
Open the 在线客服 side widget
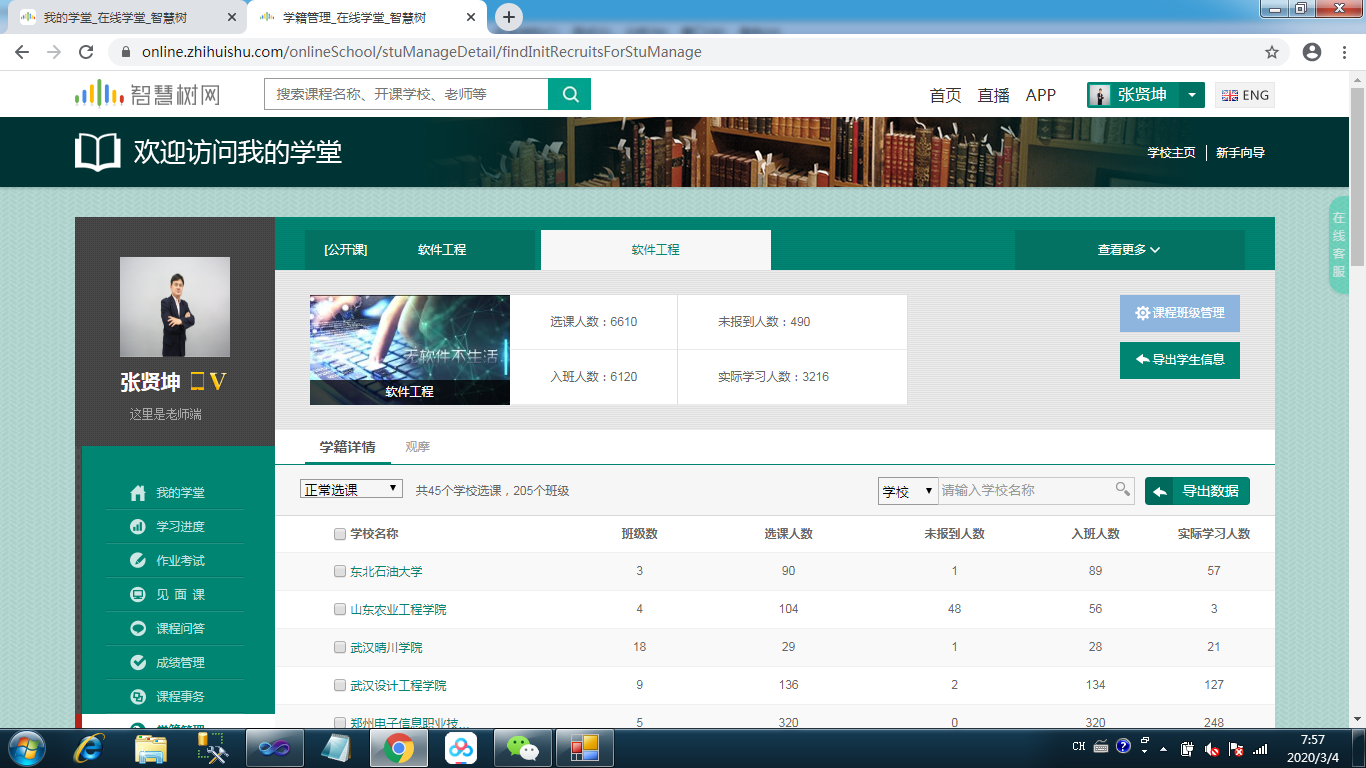(1339, 245)
